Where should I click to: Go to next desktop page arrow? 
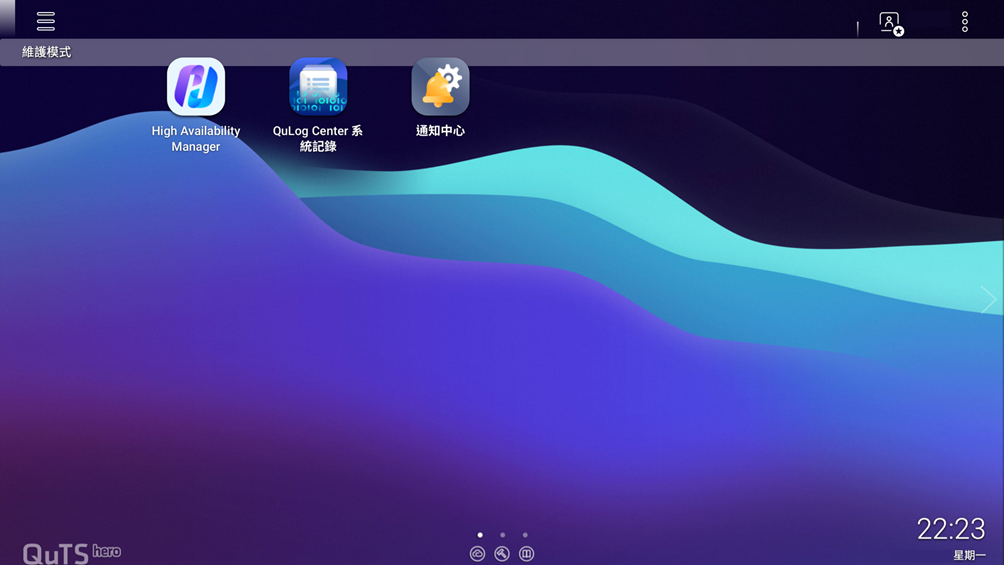click(988, 300)
